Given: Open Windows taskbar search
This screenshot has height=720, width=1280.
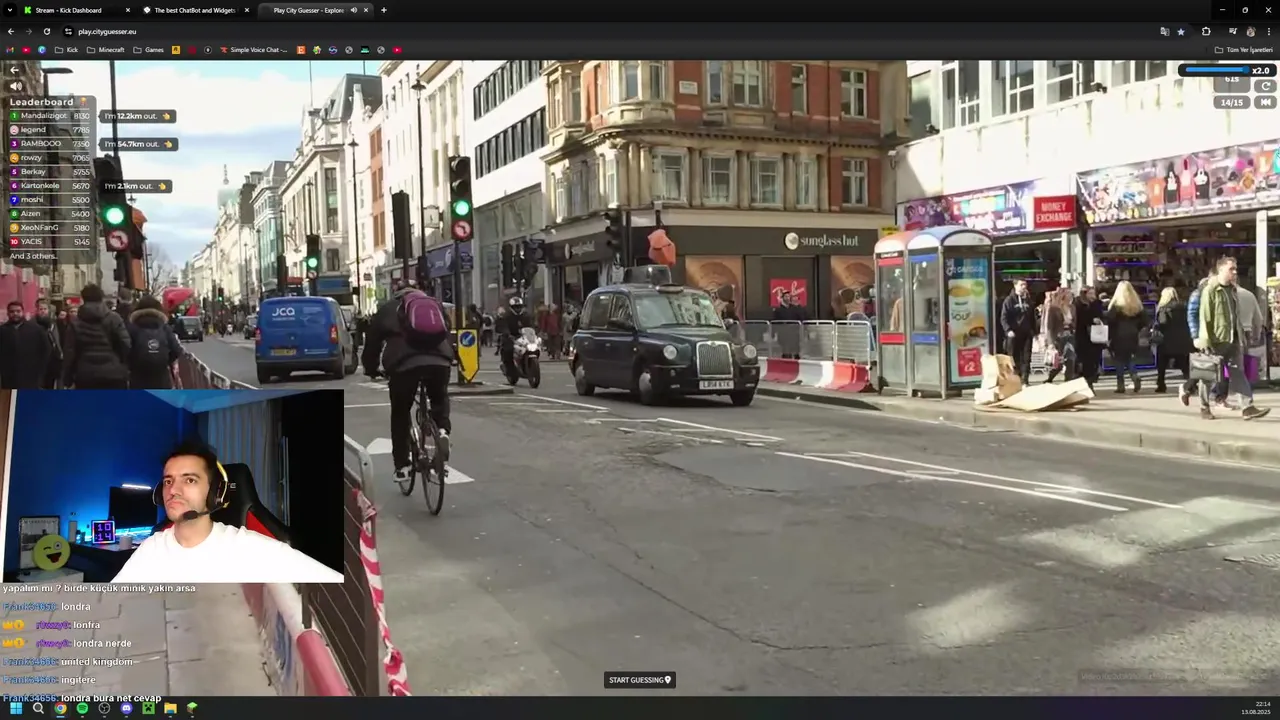Looking at the screenshot, I should [38, 708].
